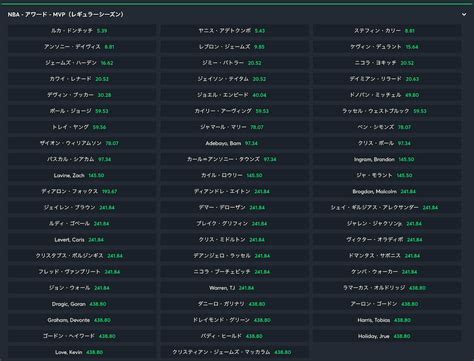Click ディアロン・フォックス at 193.67

tap(82, 191)
